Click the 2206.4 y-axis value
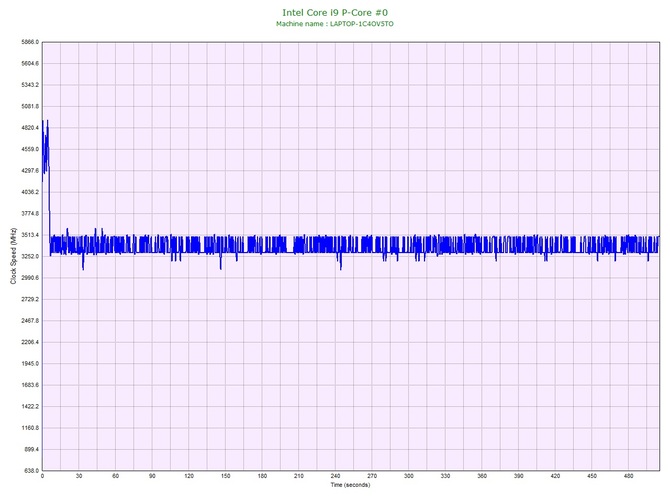Screen dimensions: 670x502 pyautogui.click(x=30, y=342)
